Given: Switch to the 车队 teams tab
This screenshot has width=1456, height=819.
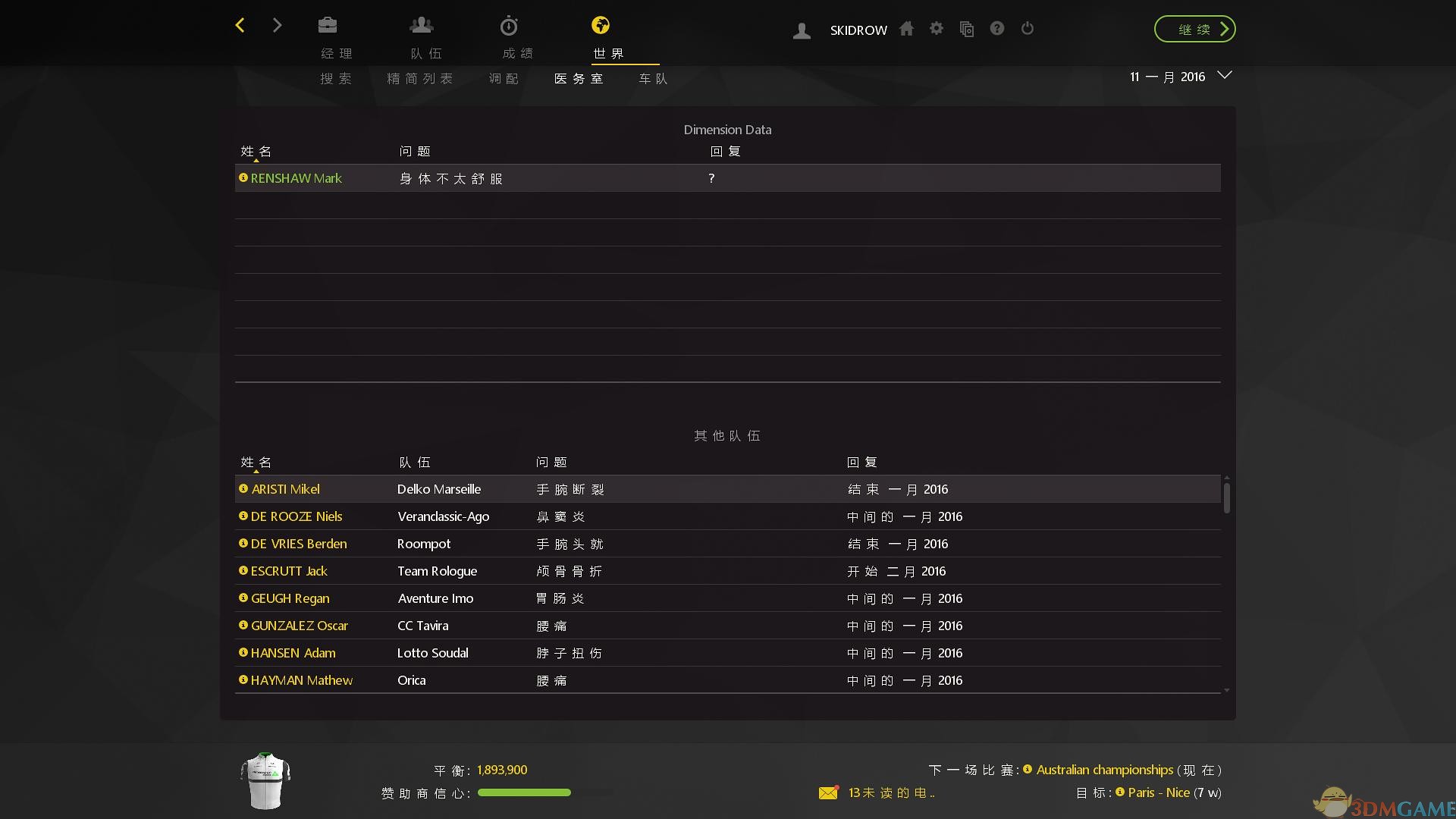Looking at the screenshot, I should 653,79.
